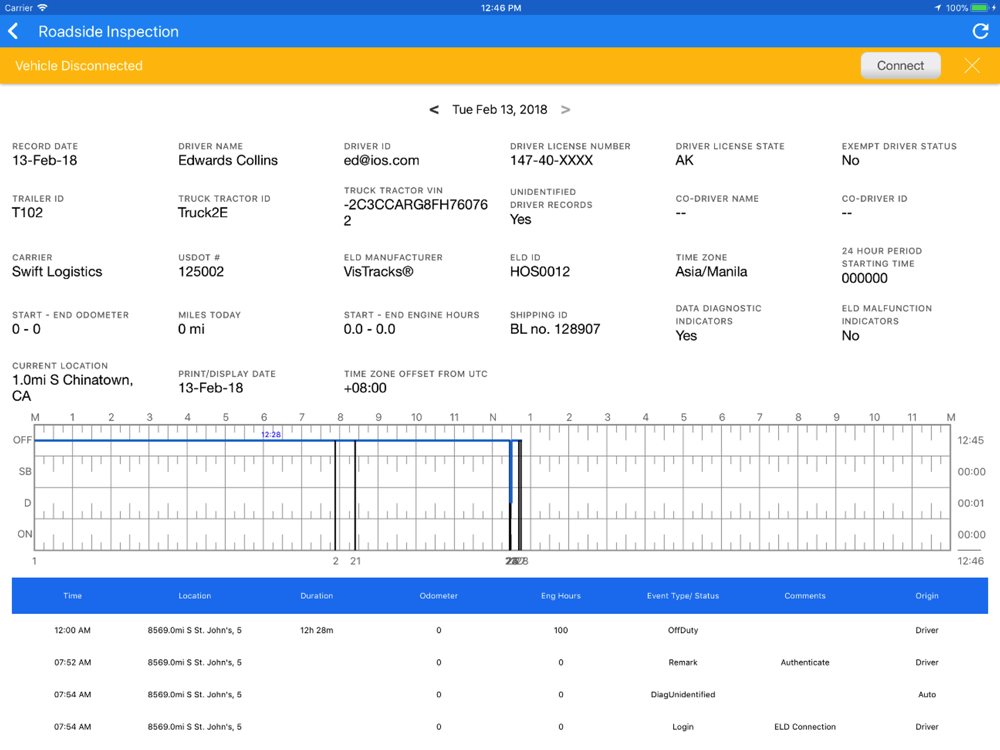Tap the Connect button
The width and height of the screenshot is (1000, 750).
[x=900, y=66]
